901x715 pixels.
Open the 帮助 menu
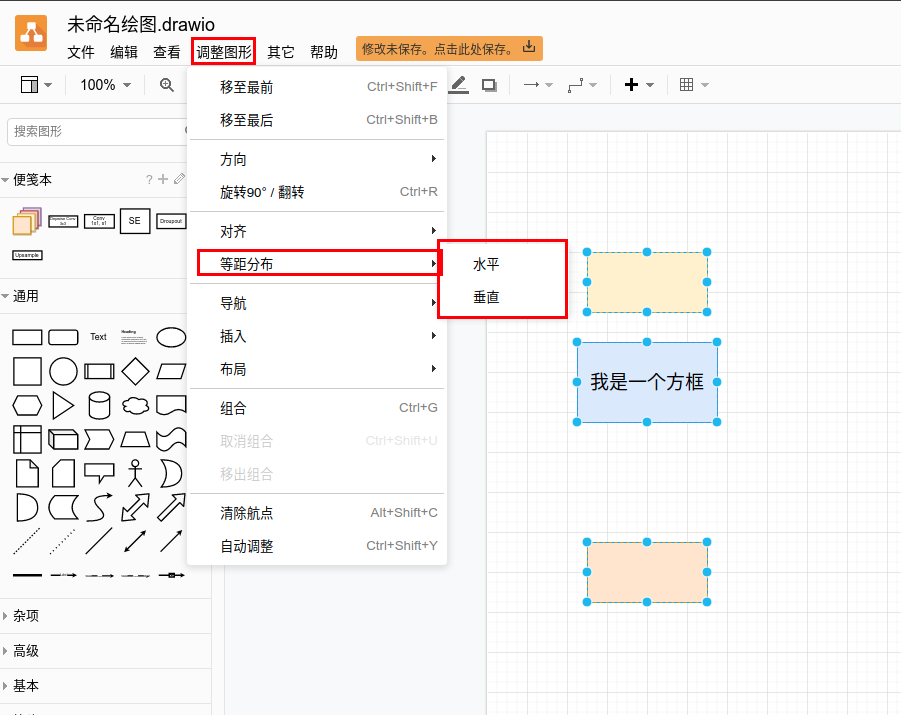pos(324,52)
